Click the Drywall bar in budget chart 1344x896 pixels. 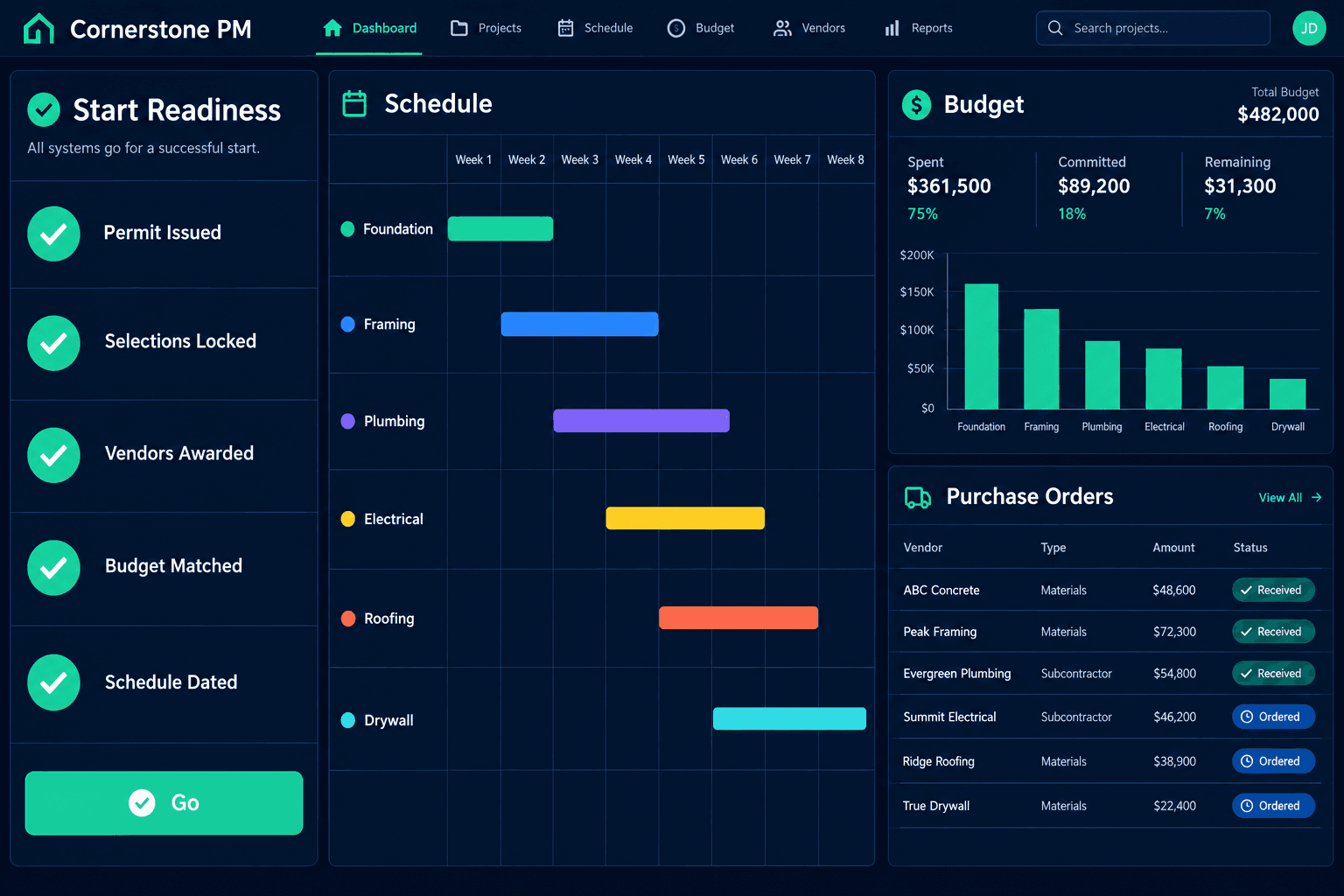point(1288,394)
